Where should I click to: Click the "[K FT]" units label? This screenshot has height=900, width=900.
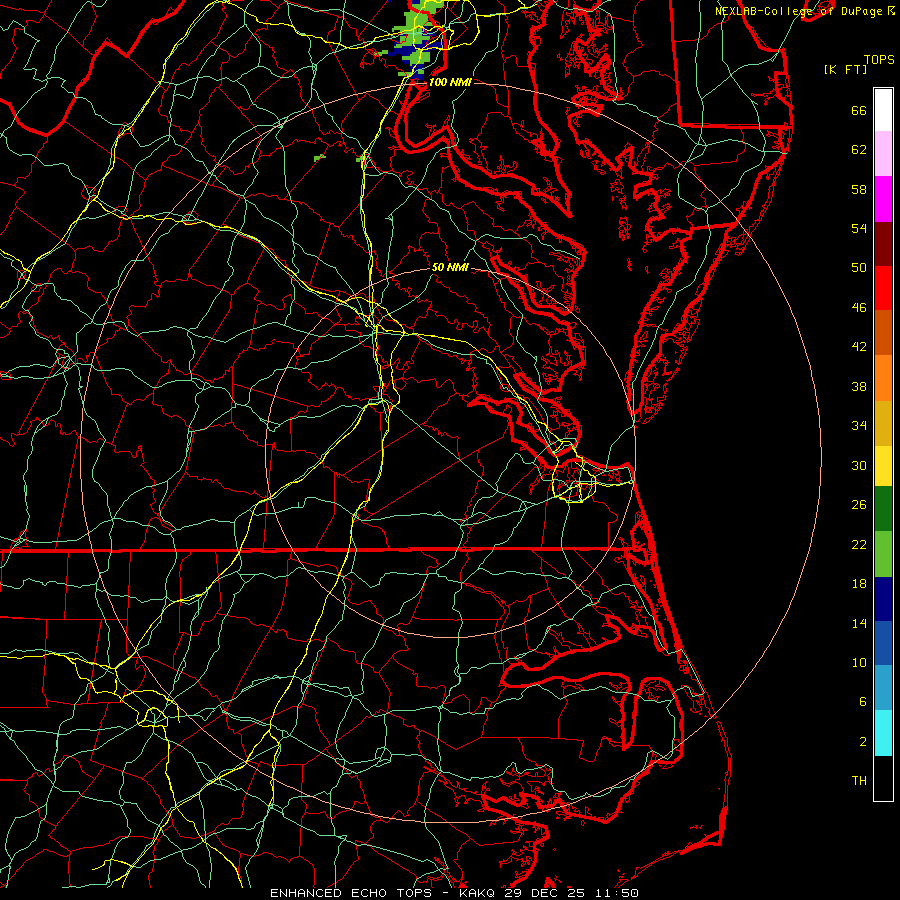(x=845, y=69)
